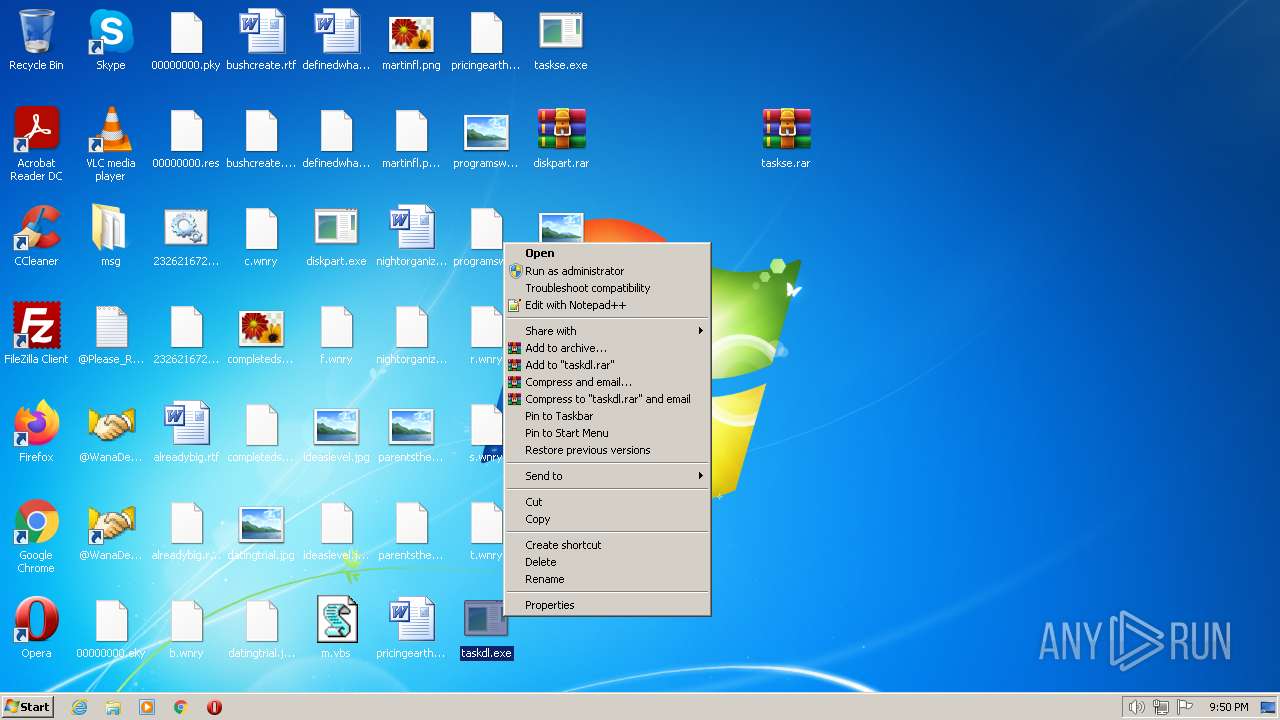Open the network tray icon
The image size is (1280, 720).
pos(1161,707)
